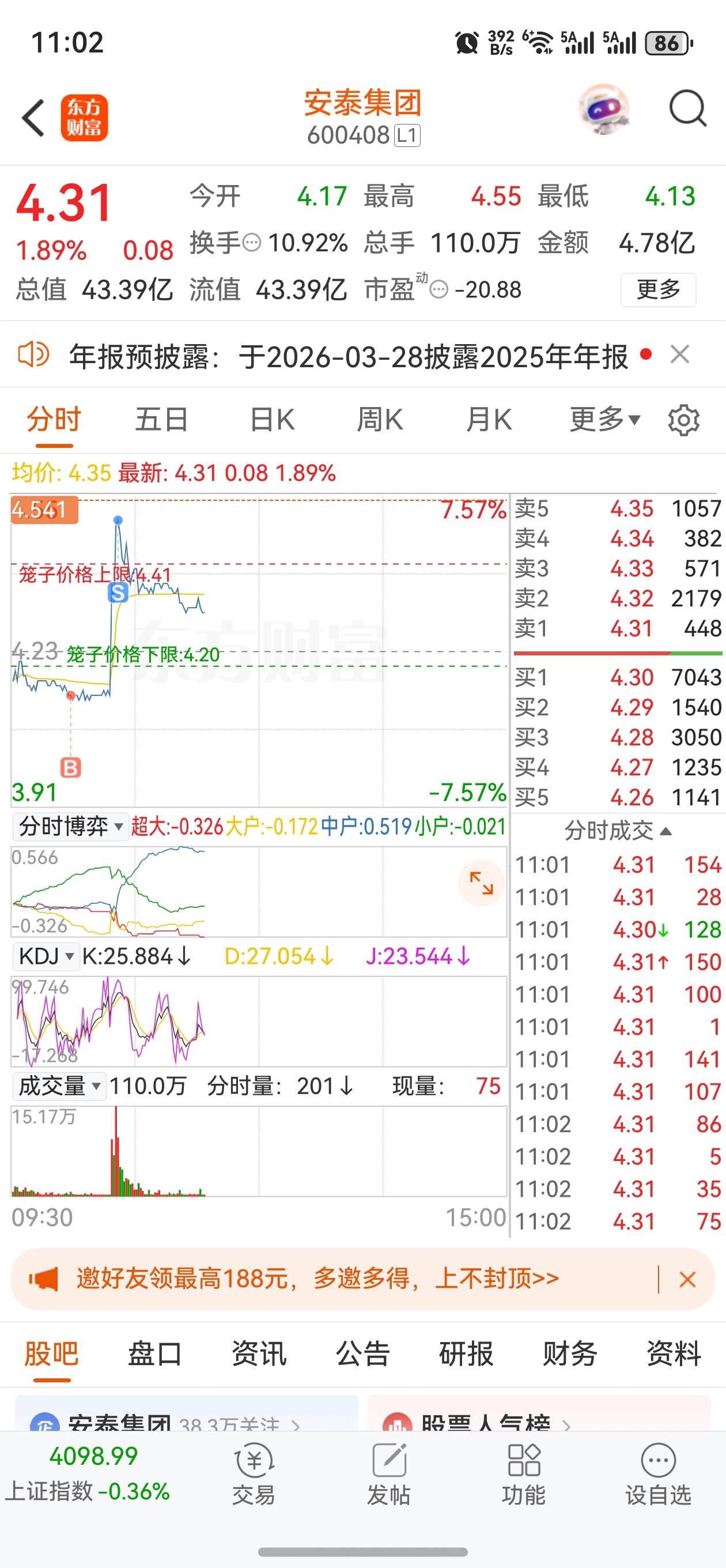Select the 盘口 tab
This screenshot has height=1568, width=726.
(x=154, y=1354)
